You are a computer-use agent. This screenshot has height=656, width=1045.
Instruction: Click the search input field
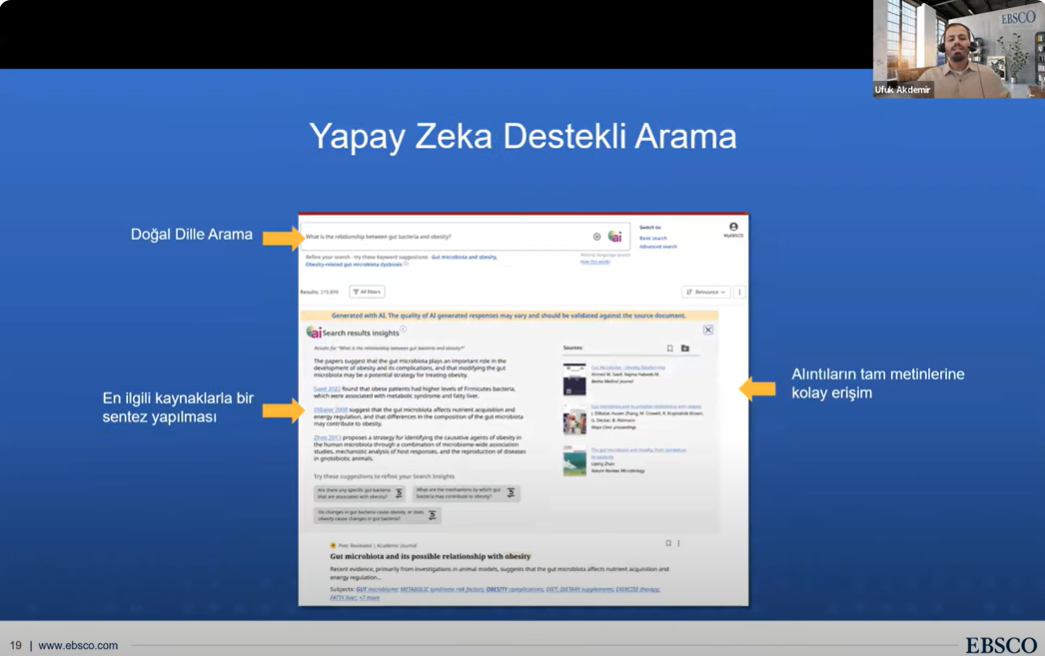click(x=440, y=237)
